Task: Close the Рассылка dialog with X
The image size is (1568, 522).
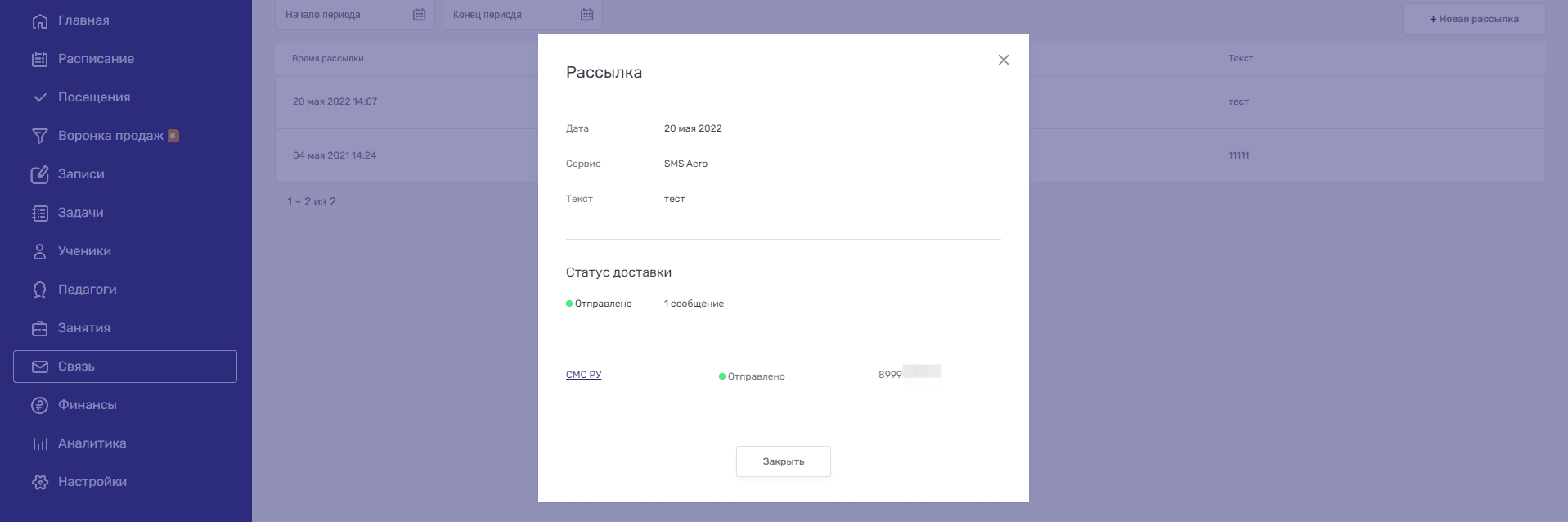Action: pos(1004,60)
